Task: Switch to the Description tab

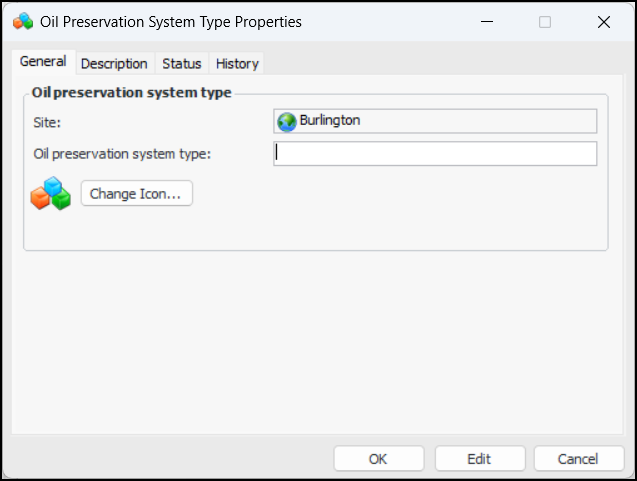Action: pyautogui.click(x=114, y=63)
